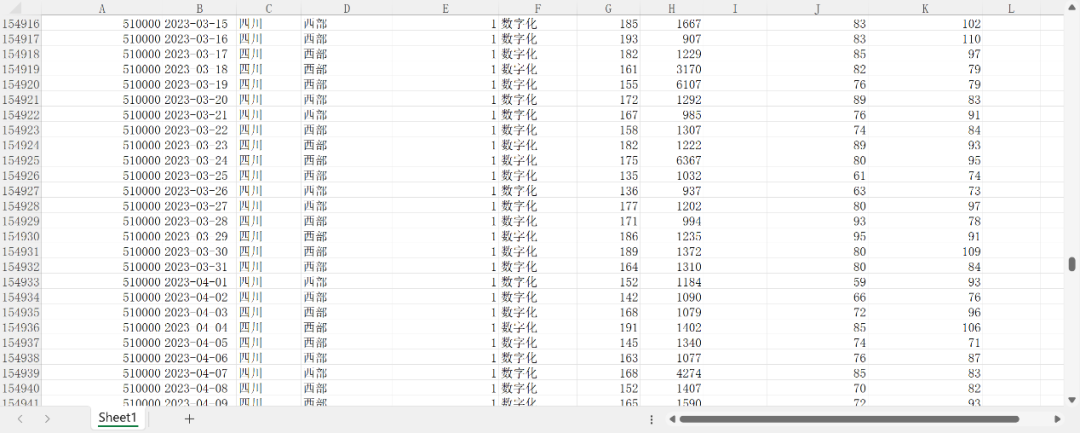Select column A header
The width and height of the screenshot is (1080, 433).
coord(103,8)
